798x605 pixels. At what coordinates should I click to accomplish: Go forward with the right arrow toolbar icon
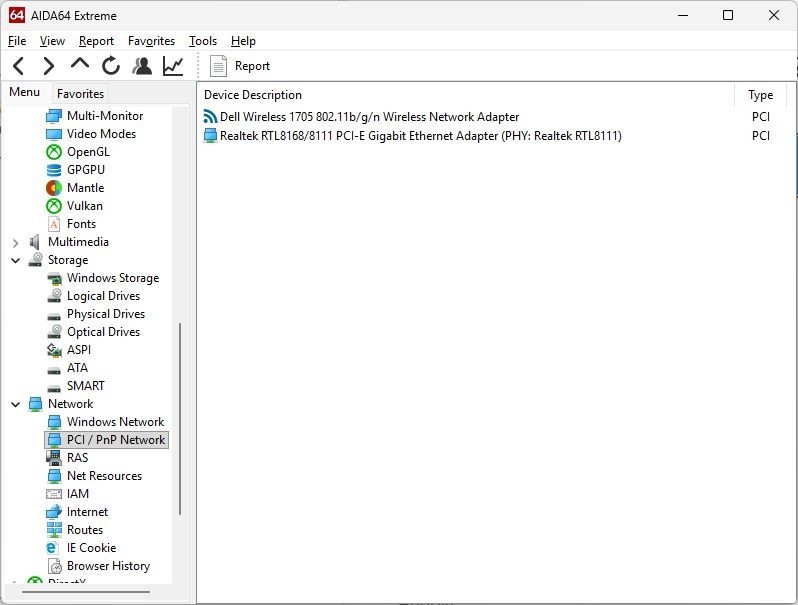pos(49,66)
